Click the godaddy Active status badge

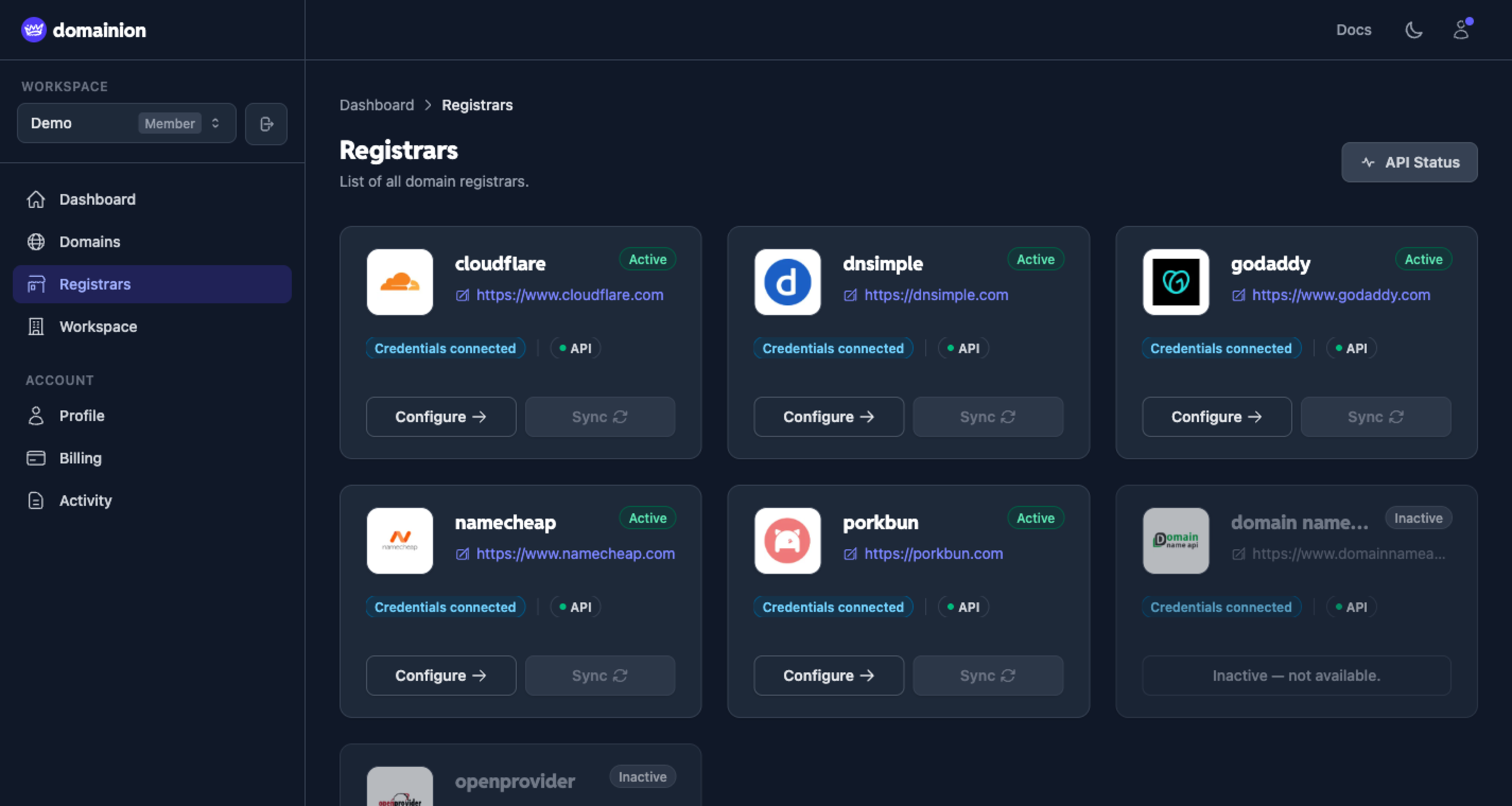pyautogui.click(x=1423, y=259)
